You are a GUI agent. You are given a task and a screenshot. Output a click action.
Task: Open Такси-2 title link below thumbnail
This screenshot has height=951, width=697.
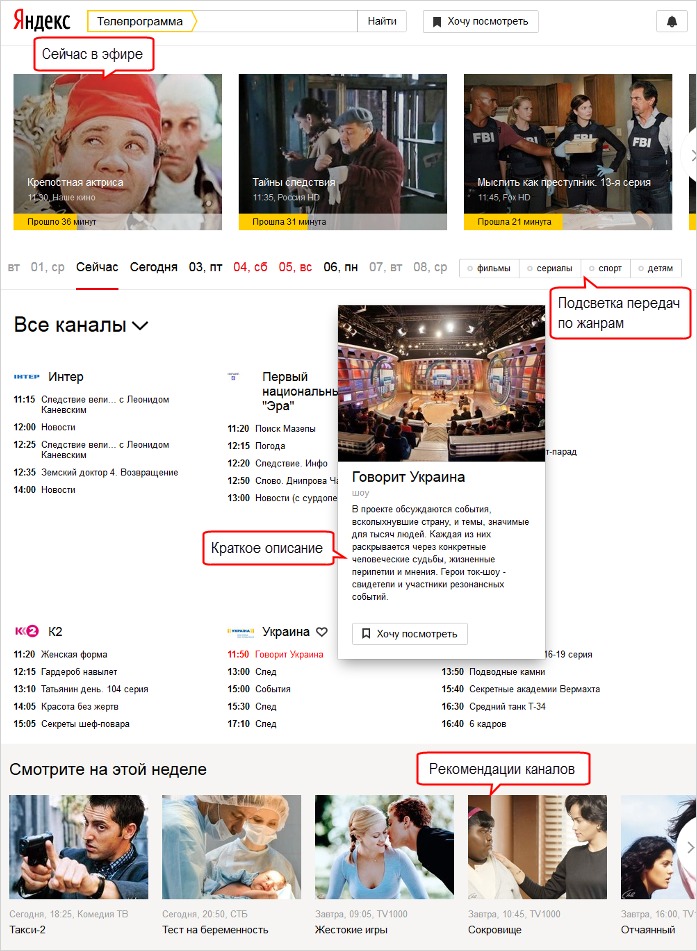coord(27,930)
